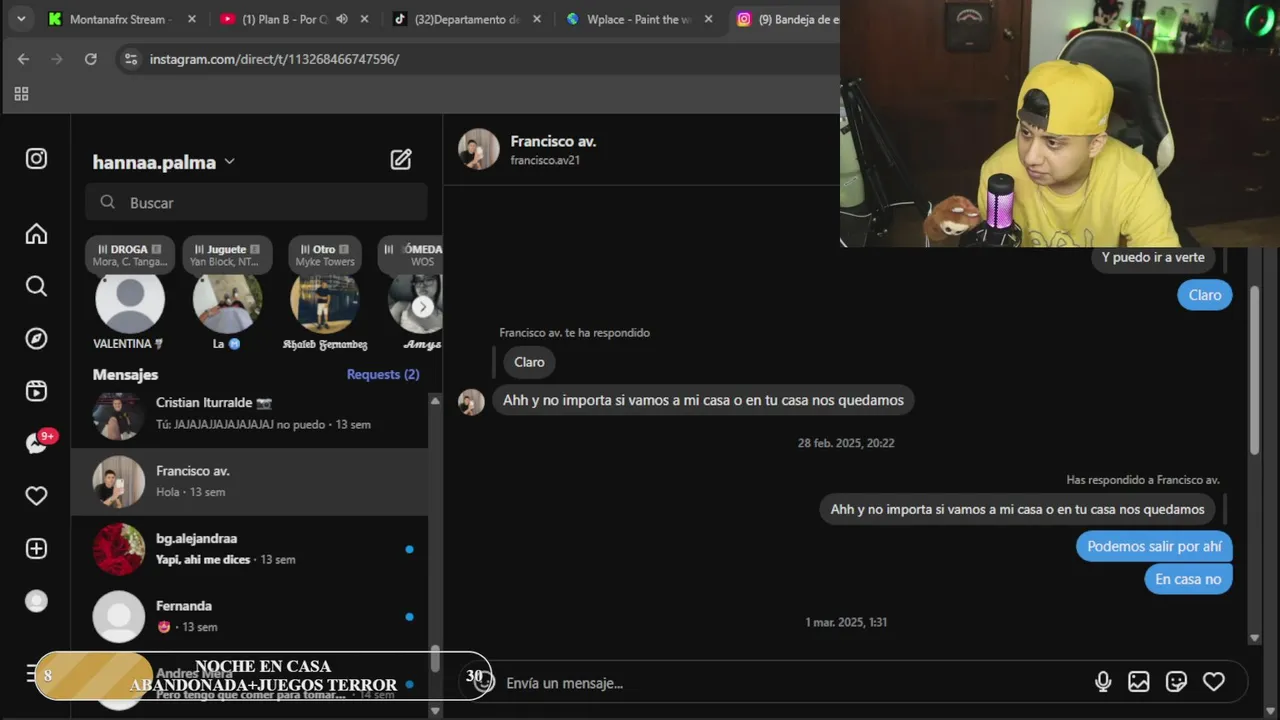Open tab search dropdown arrow
The image size is (1280, 720).
21,19
